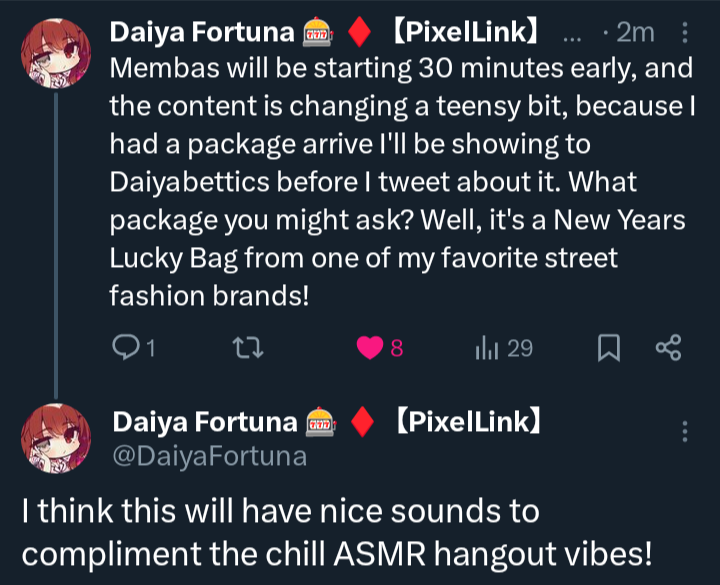This screenshot has height=585, width=720.
Task: Unlike the tweet with 8 likes
Action: tap(372, 348)
